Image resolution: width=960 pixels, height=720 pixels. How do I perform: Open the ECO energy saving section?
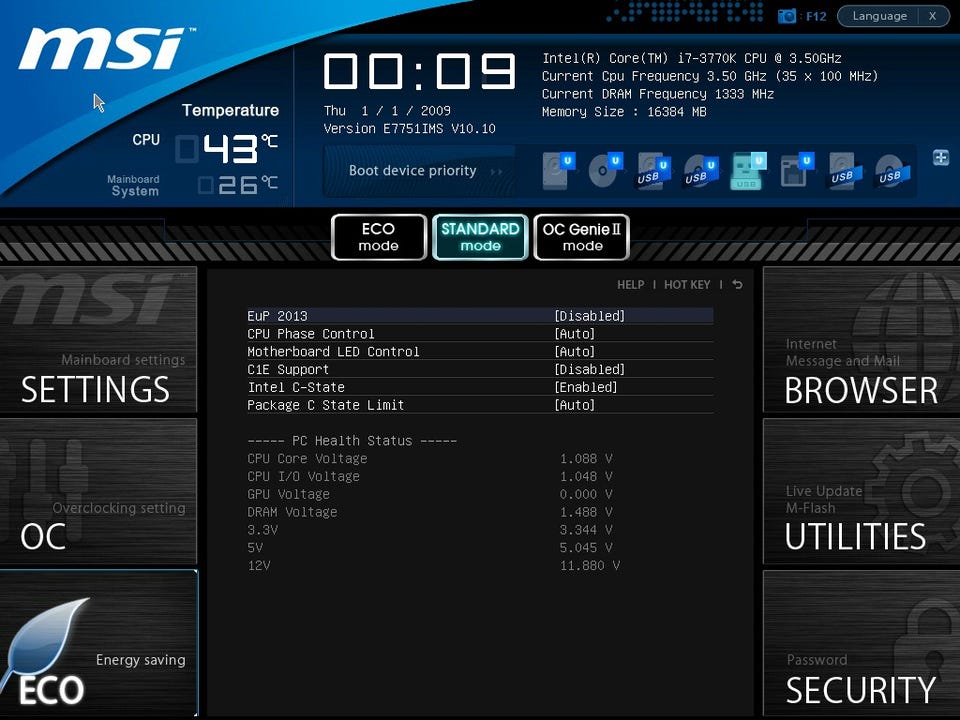click(x=98, y=643)
